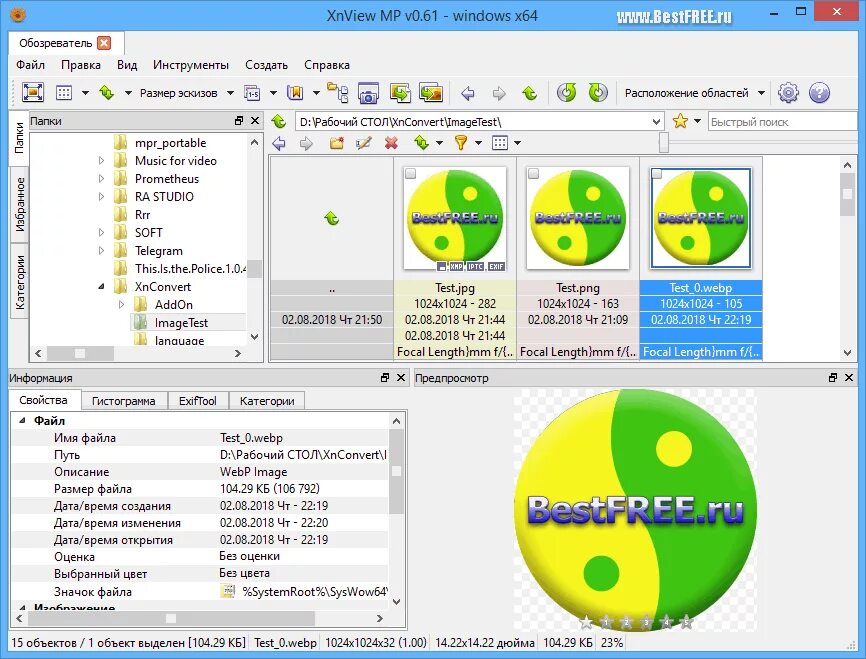Click parent folder arrow beside address bar
This screenshot has width=866, height=659.
pyautogui.click(x=279, y=121)
